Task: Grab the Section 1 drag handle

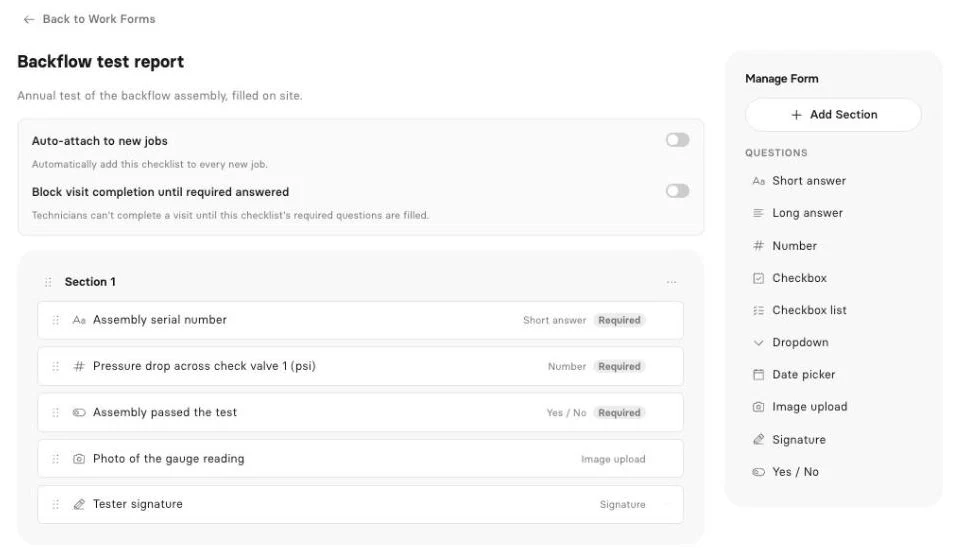Action: 48,282
